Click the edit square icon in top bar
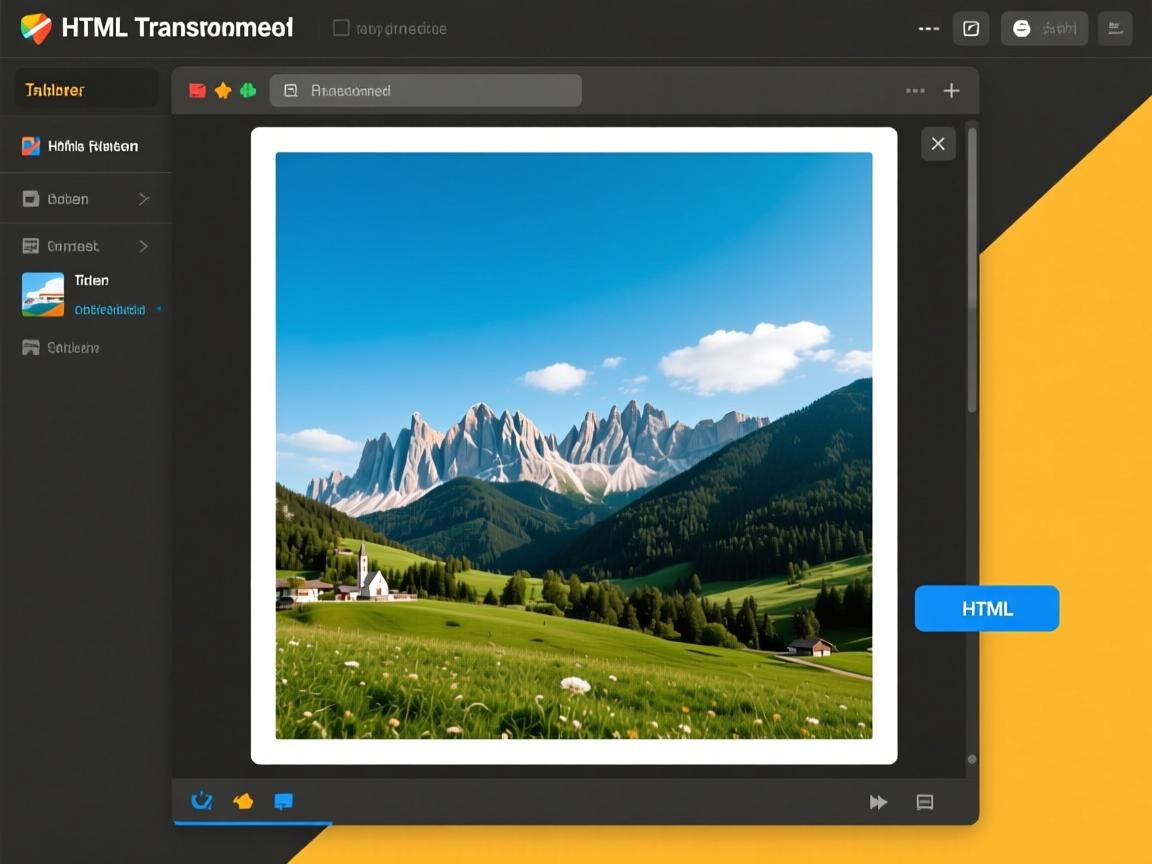This screenshot has height=864, width=1152. [970, 29]
